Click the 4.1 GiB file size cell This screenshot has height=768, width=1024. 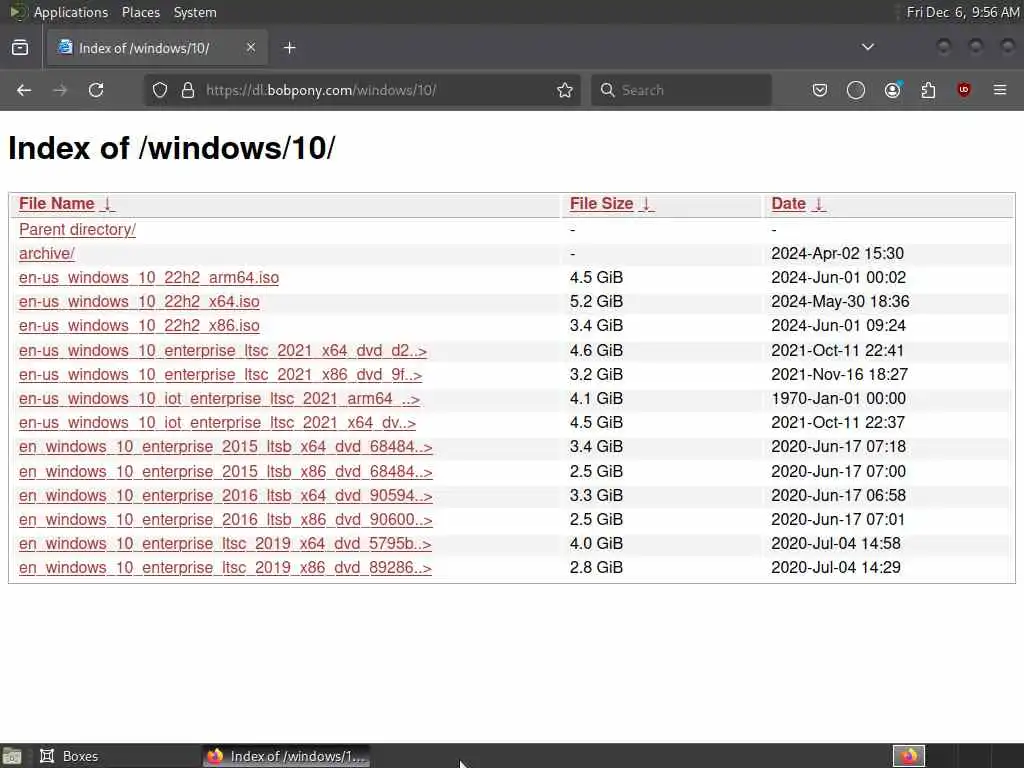point(596,399)
